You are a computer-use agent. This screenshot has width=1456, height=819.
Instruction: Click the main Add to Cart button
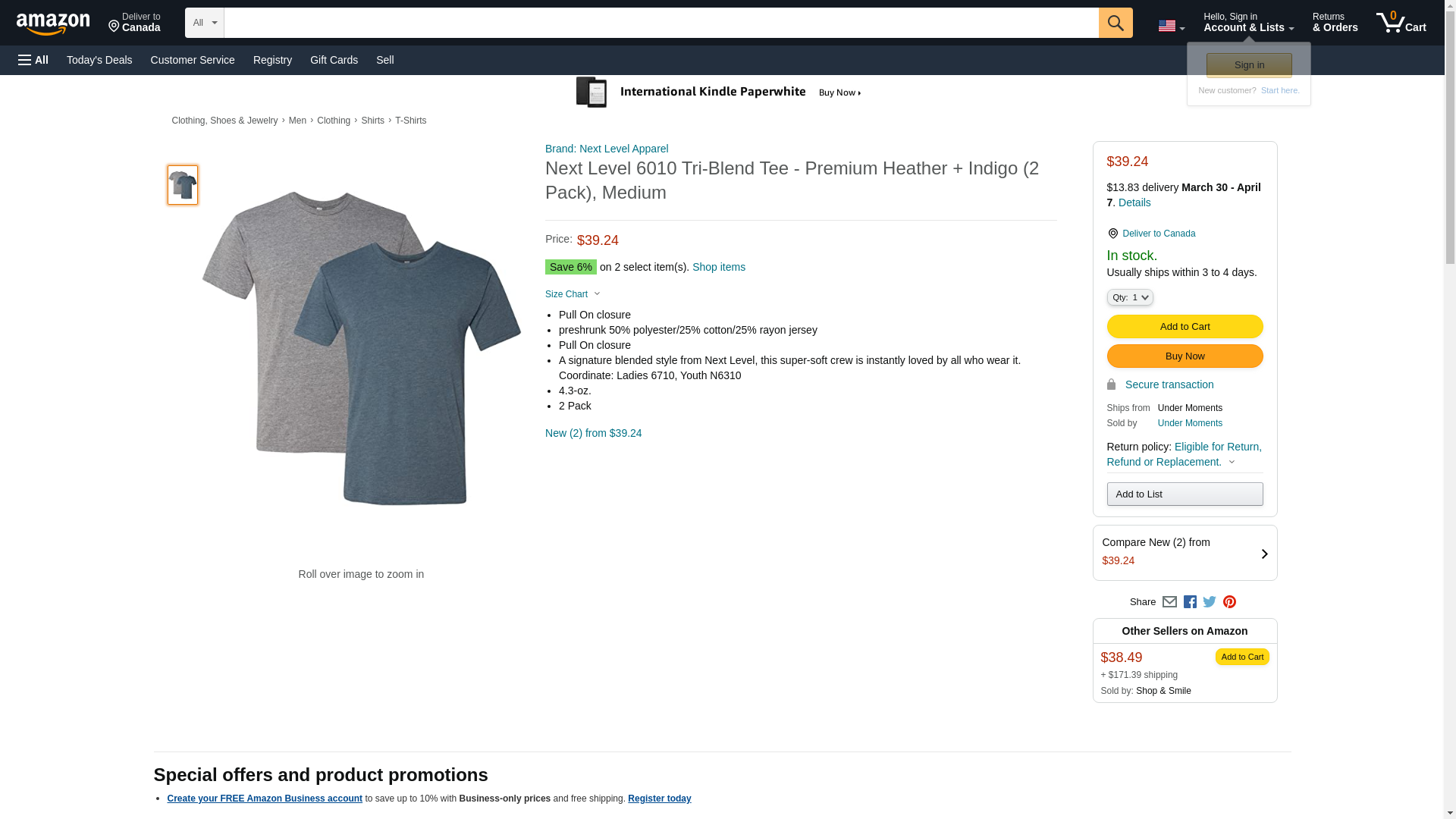(1185, 327)
